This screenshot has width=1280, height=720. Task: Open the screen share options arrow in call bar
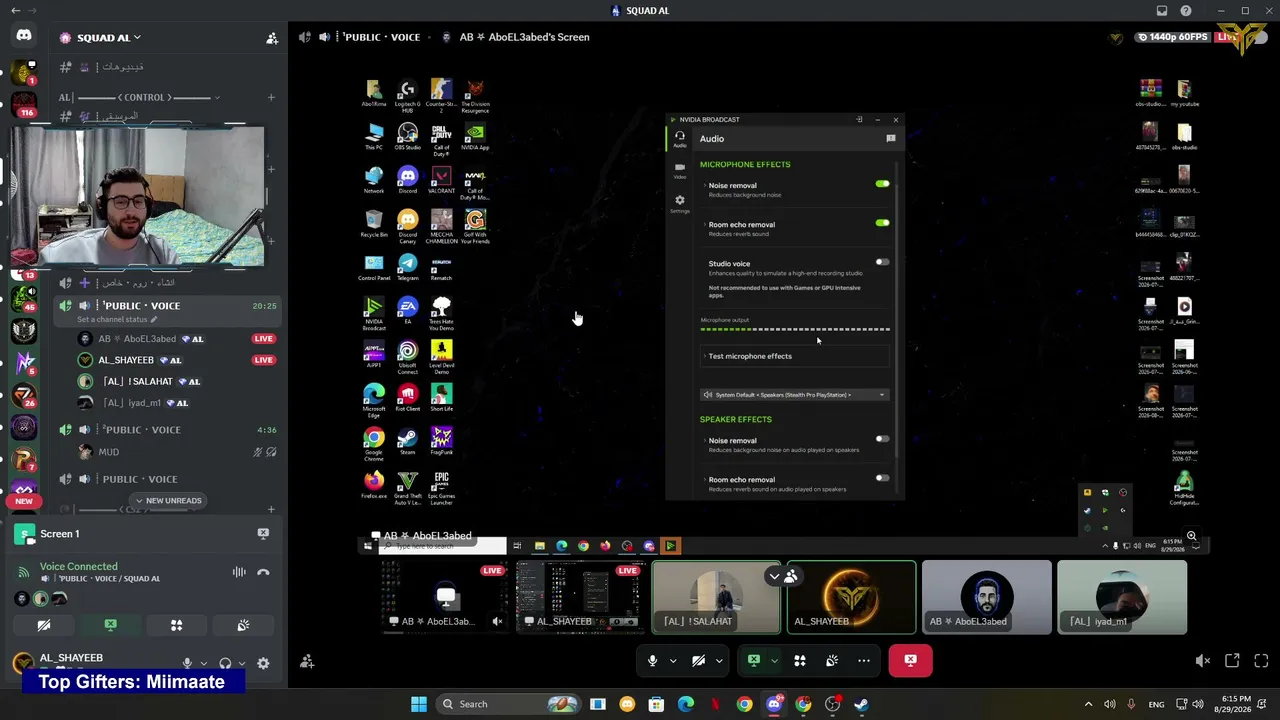(x=774, y=661)
